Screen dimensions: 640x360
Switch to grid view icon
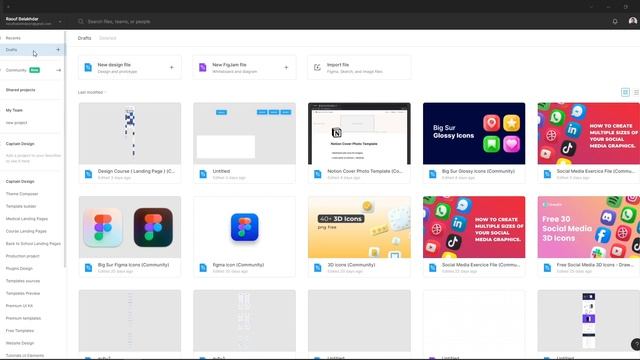(625, 92)
